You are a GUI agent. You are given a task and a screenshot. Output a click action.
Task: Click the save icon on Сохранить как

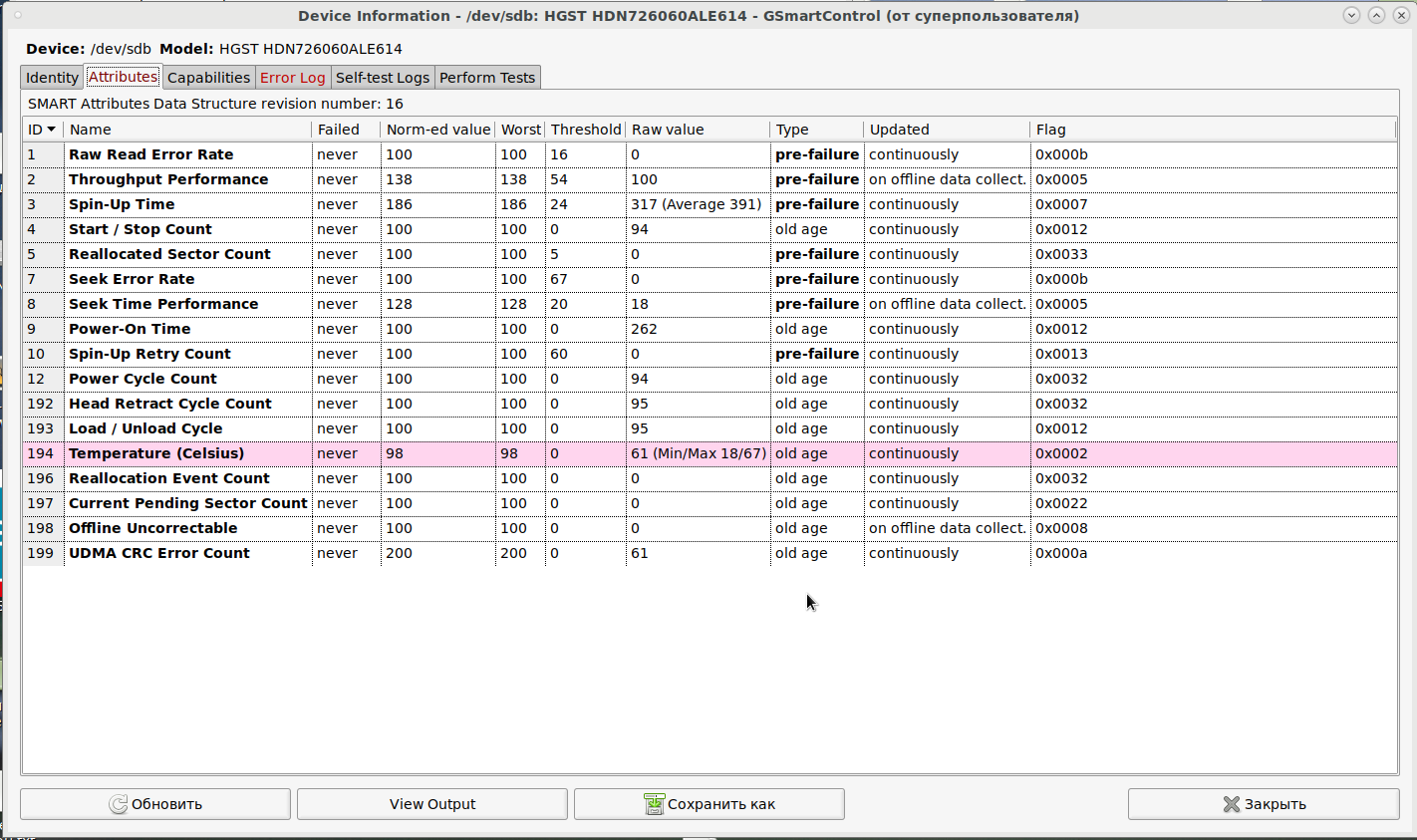[654, 804]
